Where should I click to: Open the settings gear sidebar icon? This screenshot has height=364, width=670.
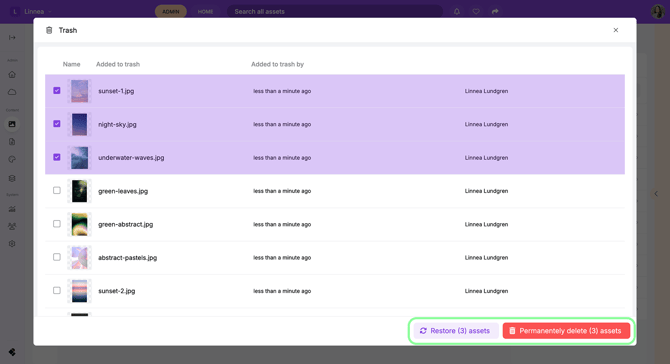[x=12, y=244]
